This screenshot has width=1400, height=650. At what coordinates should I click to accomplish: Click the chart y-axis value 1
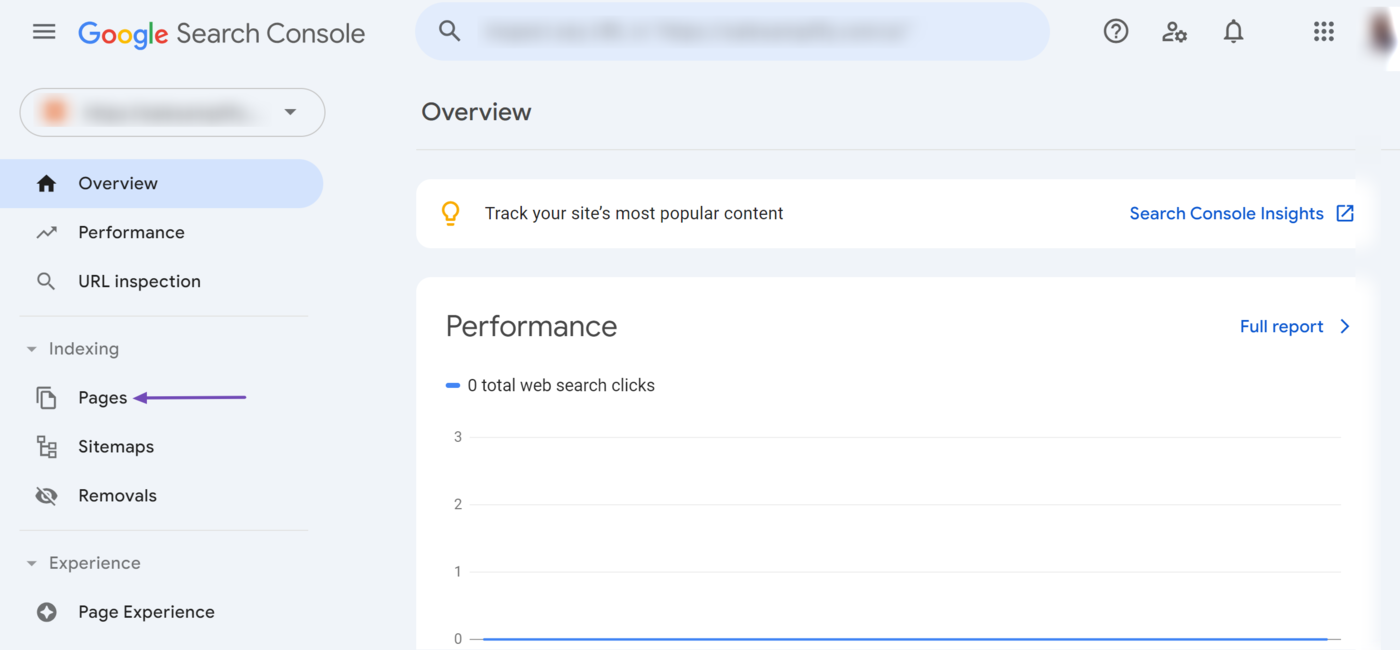pyautogui.click(x=458, y=572)
